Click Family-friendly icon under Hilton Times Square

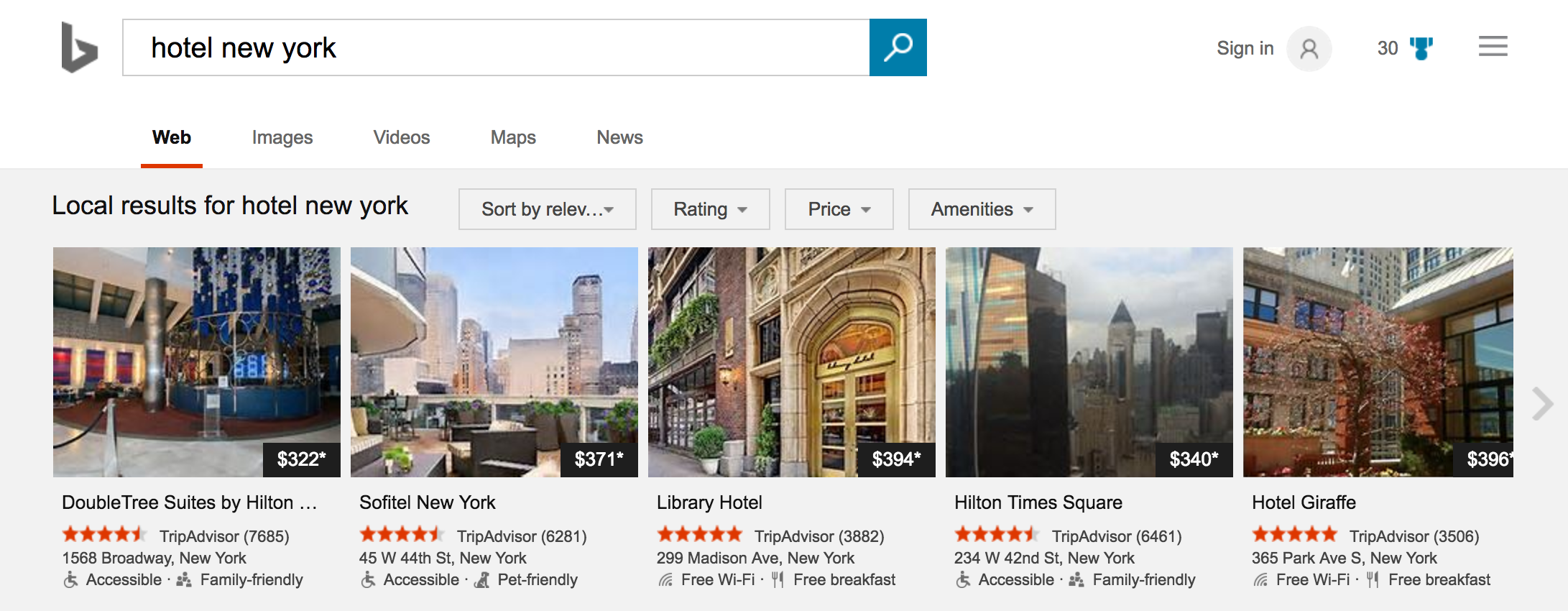[x=1076, y=579]
